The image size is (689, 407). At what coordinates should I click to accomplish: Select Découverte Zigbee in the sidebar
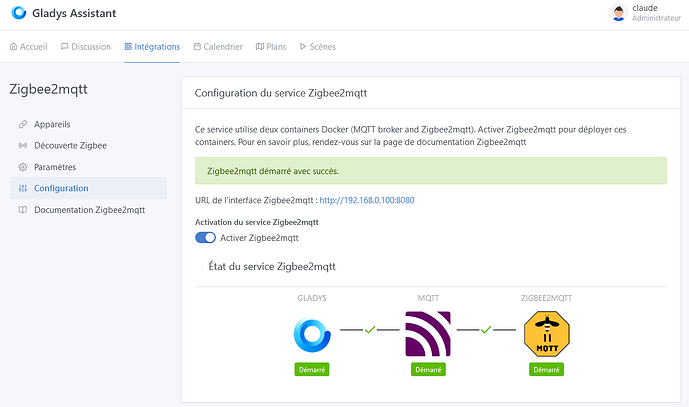(x=69, y=146)
